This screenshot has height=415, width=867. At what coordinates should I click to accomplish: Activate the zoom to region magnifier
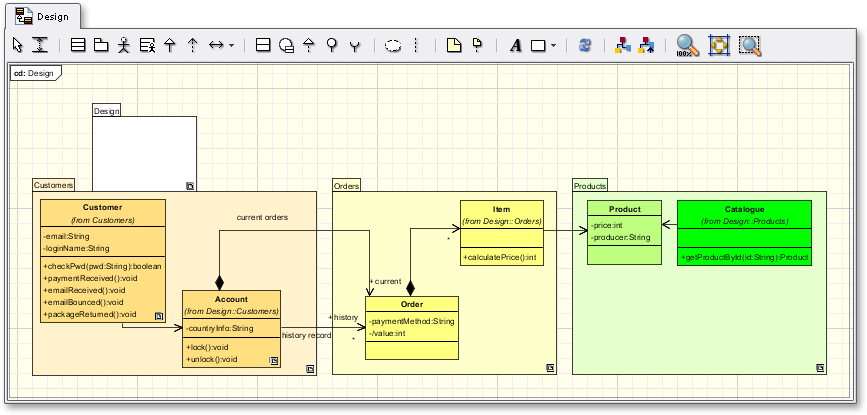coord(750,45)
